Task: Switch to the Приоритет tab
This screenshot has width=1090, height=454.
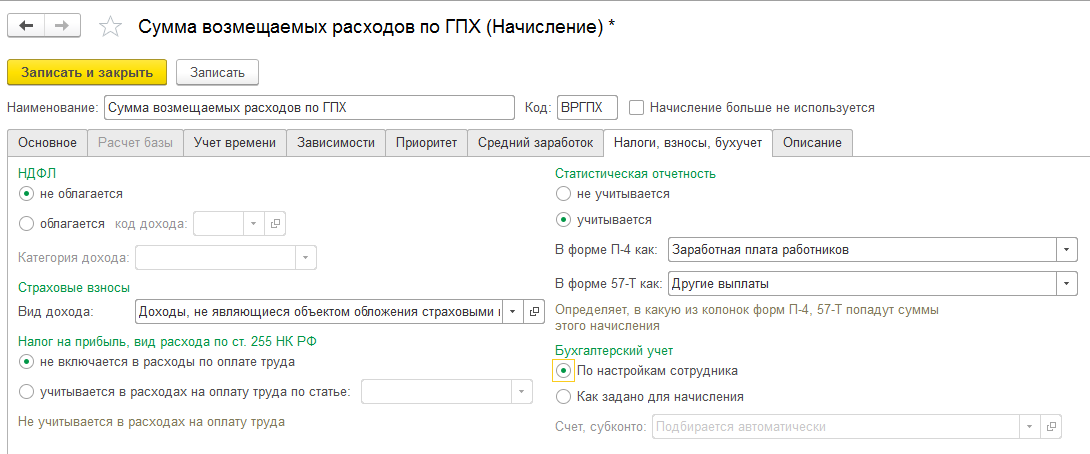Action: tap(426, 143)
